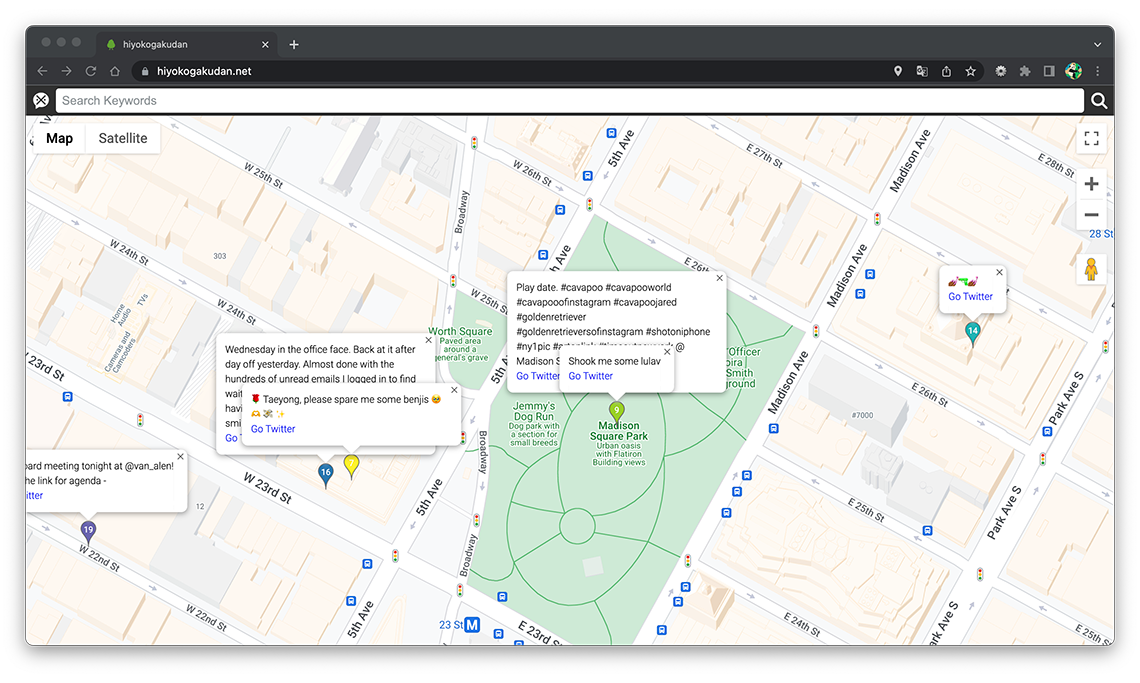
Task: Click the site logo left of search box
Action: click(x=41, y=100)
